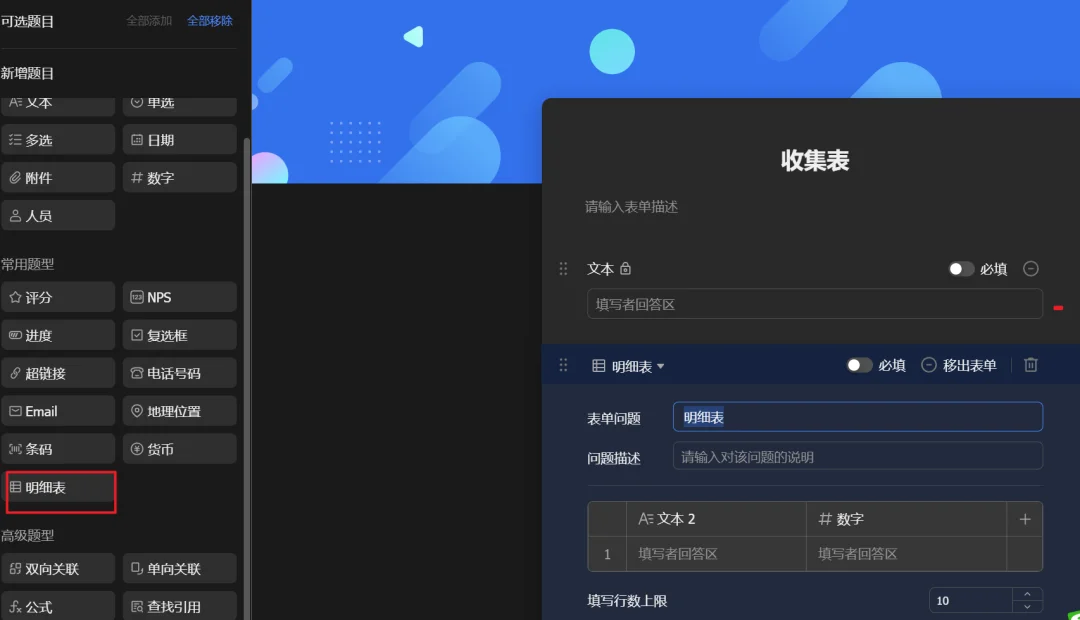Click the plus icon to add table column
This screenshot has height=620, width=1080.
(x=1025, y=519)
